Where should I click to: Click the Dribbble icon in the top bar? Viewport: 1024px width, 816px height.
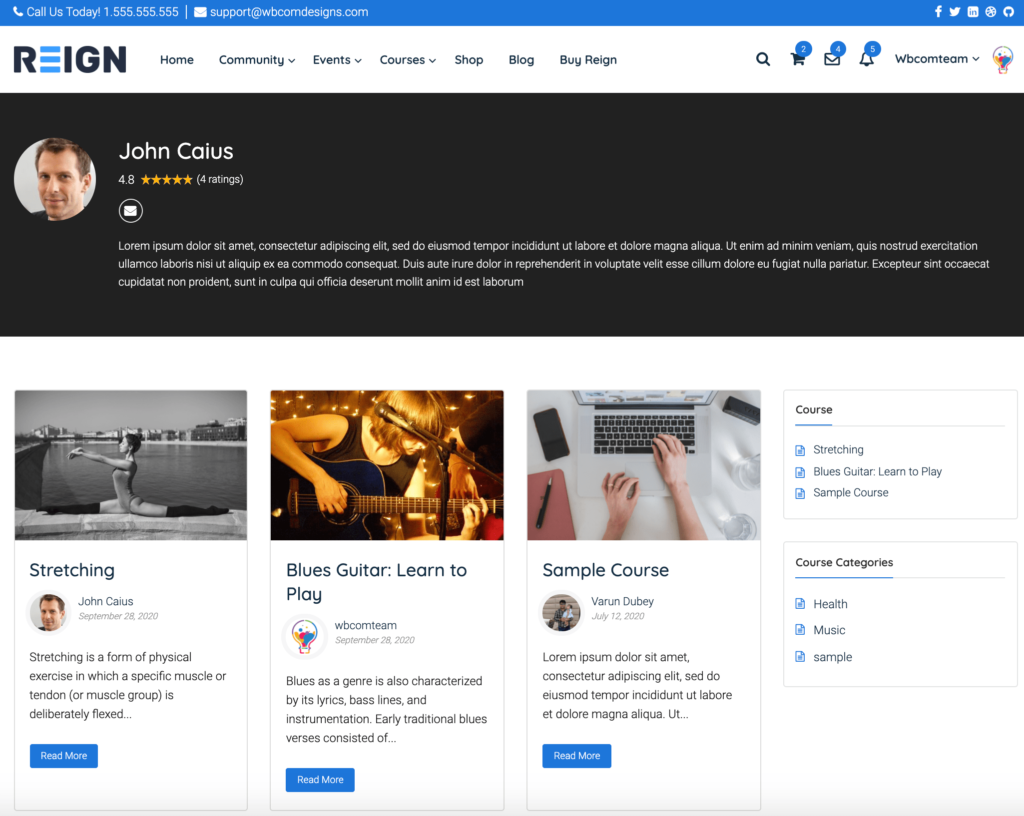[991, 12]
